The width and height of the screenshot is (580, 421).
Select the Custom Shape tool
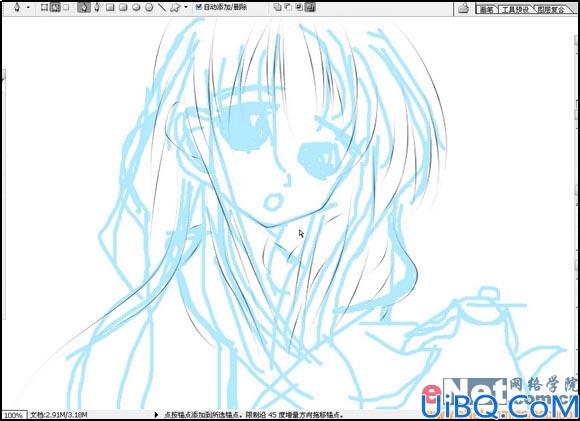pos(175,7)
